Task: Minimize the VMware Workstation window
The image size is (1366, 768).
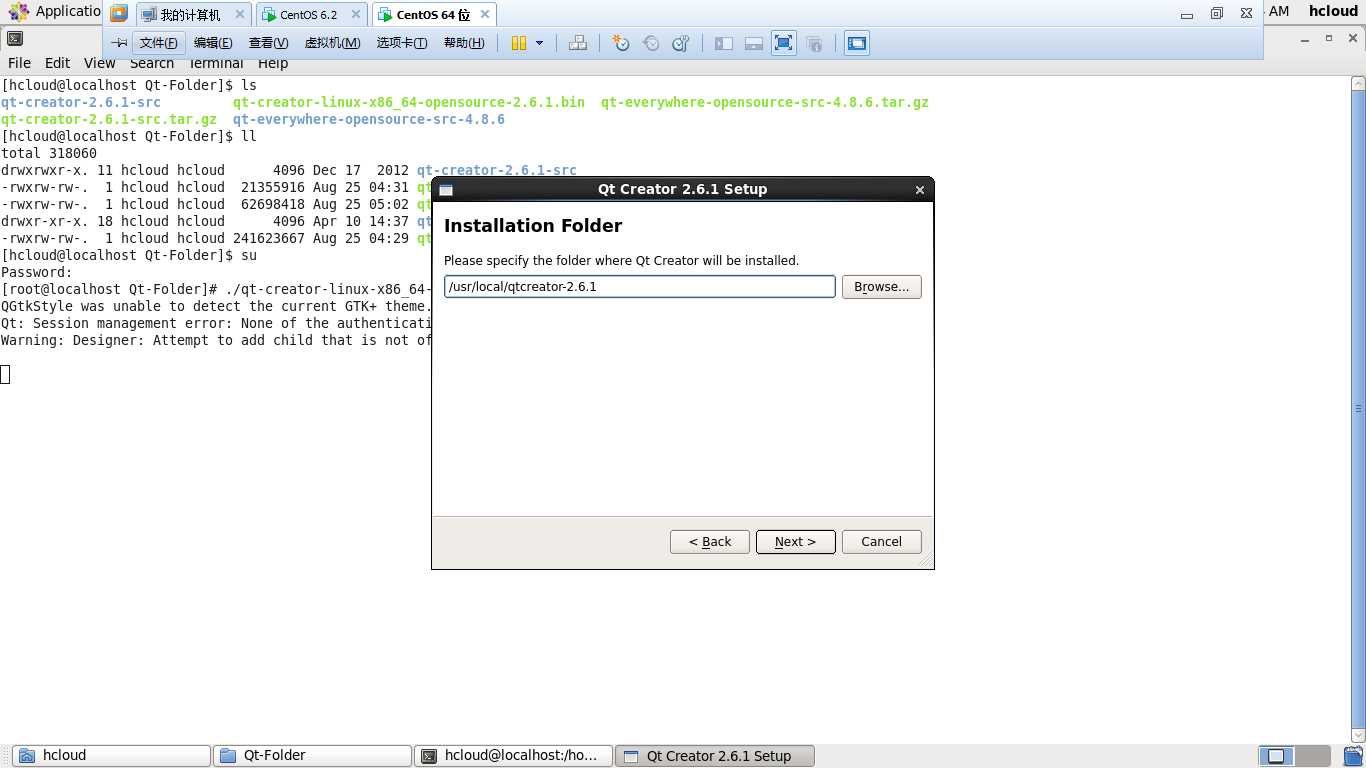Action: (x=1187, y=14)
